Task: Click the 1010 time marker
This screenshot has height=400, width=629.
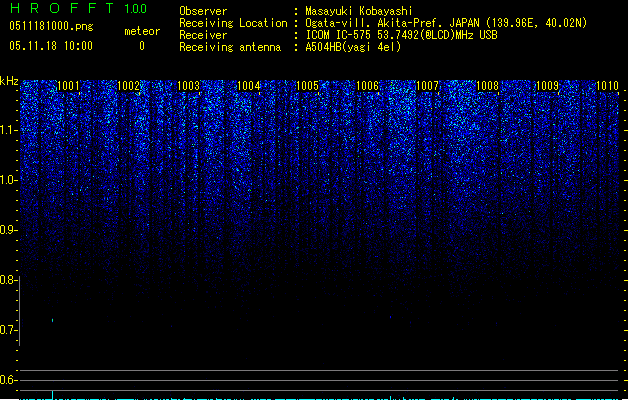Action: coord(607,86)
